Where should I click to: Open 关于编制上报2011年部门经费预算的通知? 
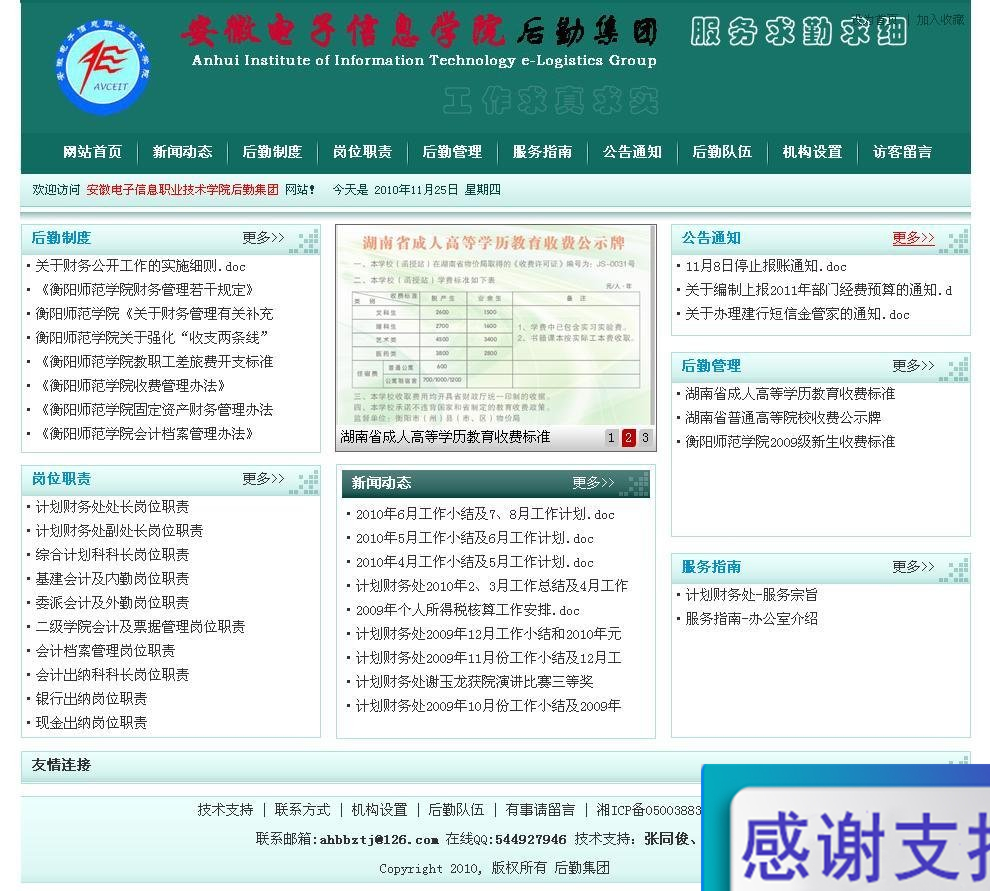click(x=819, y=290)
